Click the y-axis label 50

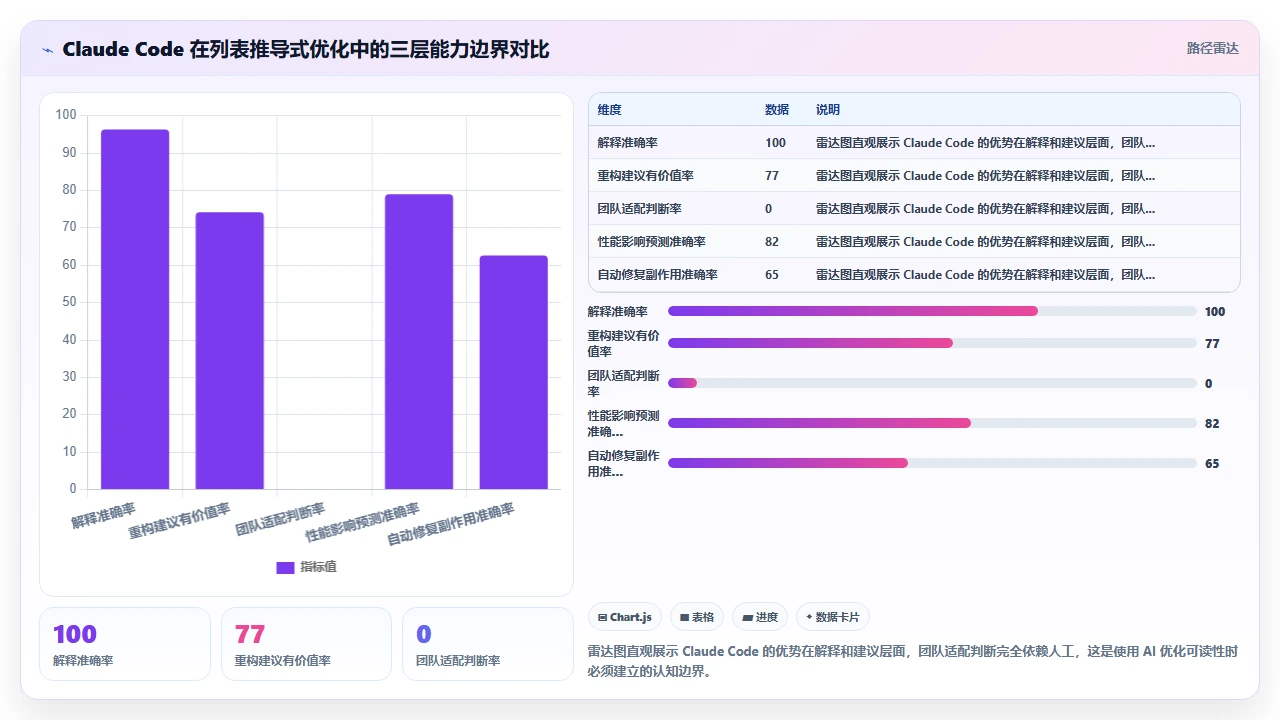[x=69, y=302]
